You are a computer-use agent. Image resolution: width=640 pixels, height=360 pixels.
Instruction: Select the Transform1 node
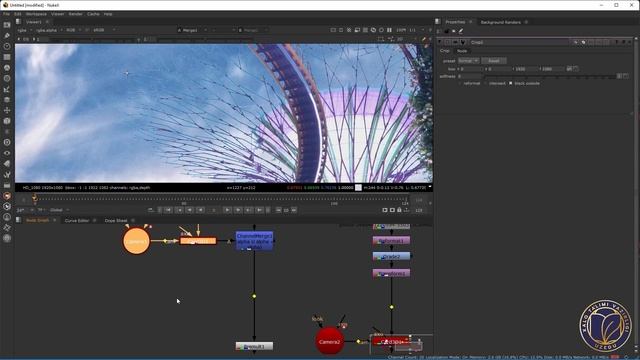click(391, 273)
